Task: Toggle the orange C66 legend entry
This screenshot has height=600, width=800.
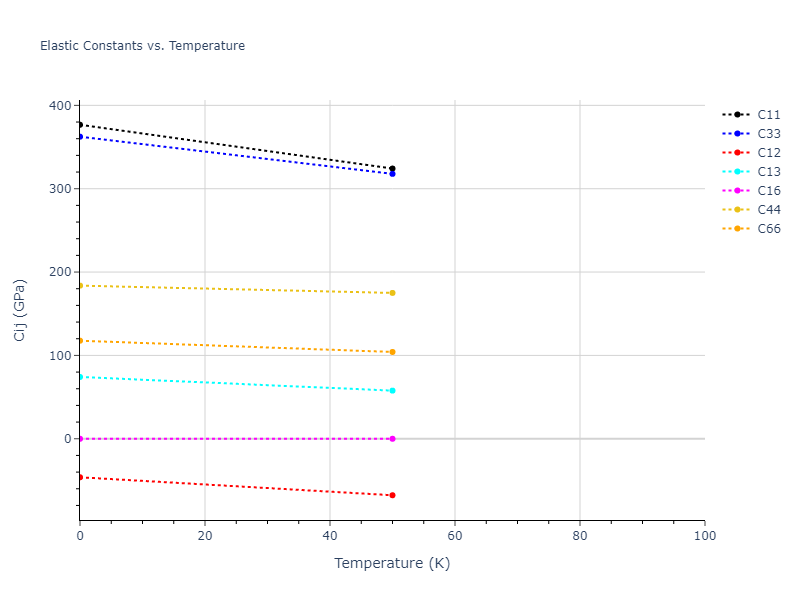Action: [768, 229]
